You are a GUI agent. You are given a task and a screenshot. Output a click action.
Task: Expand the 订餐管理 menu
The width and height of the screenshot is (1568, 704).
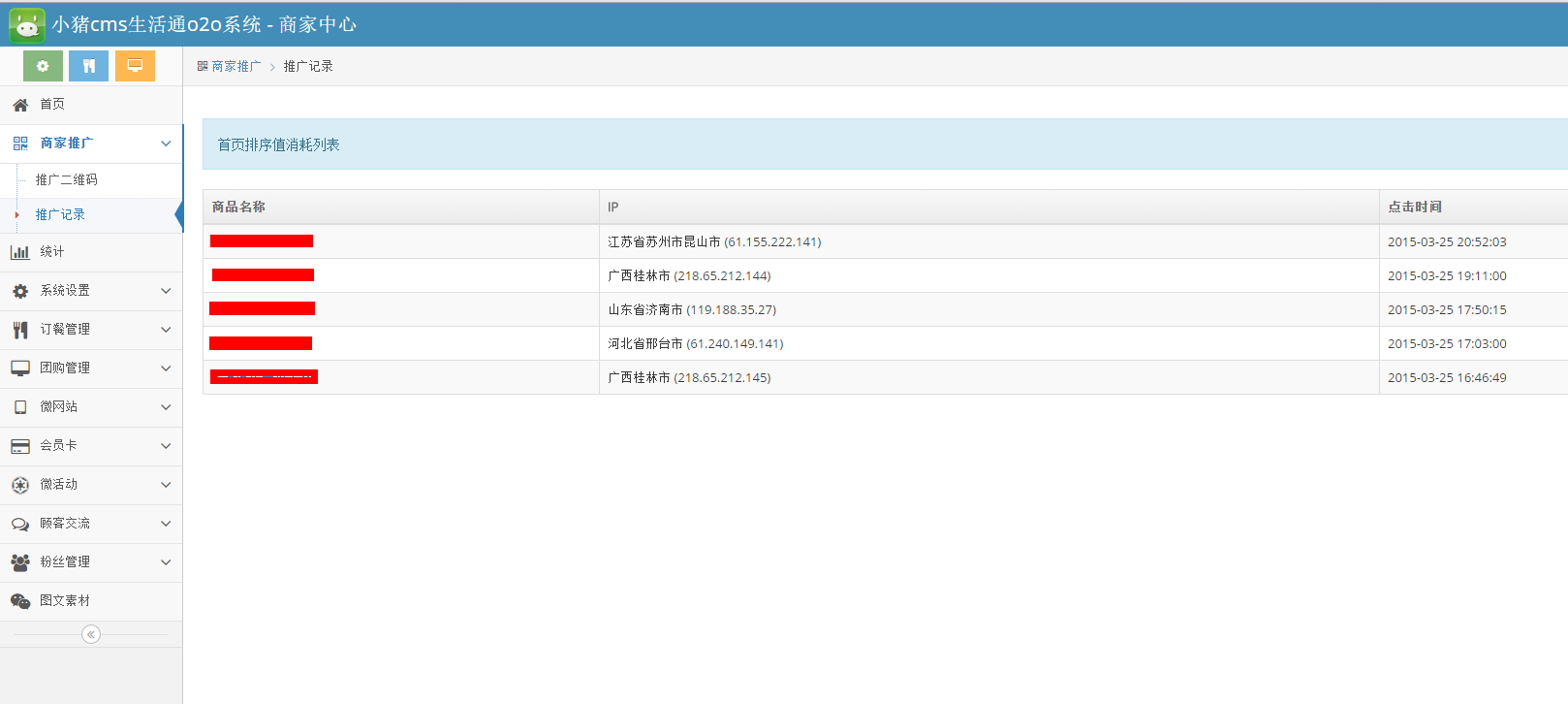coord(91,330)
